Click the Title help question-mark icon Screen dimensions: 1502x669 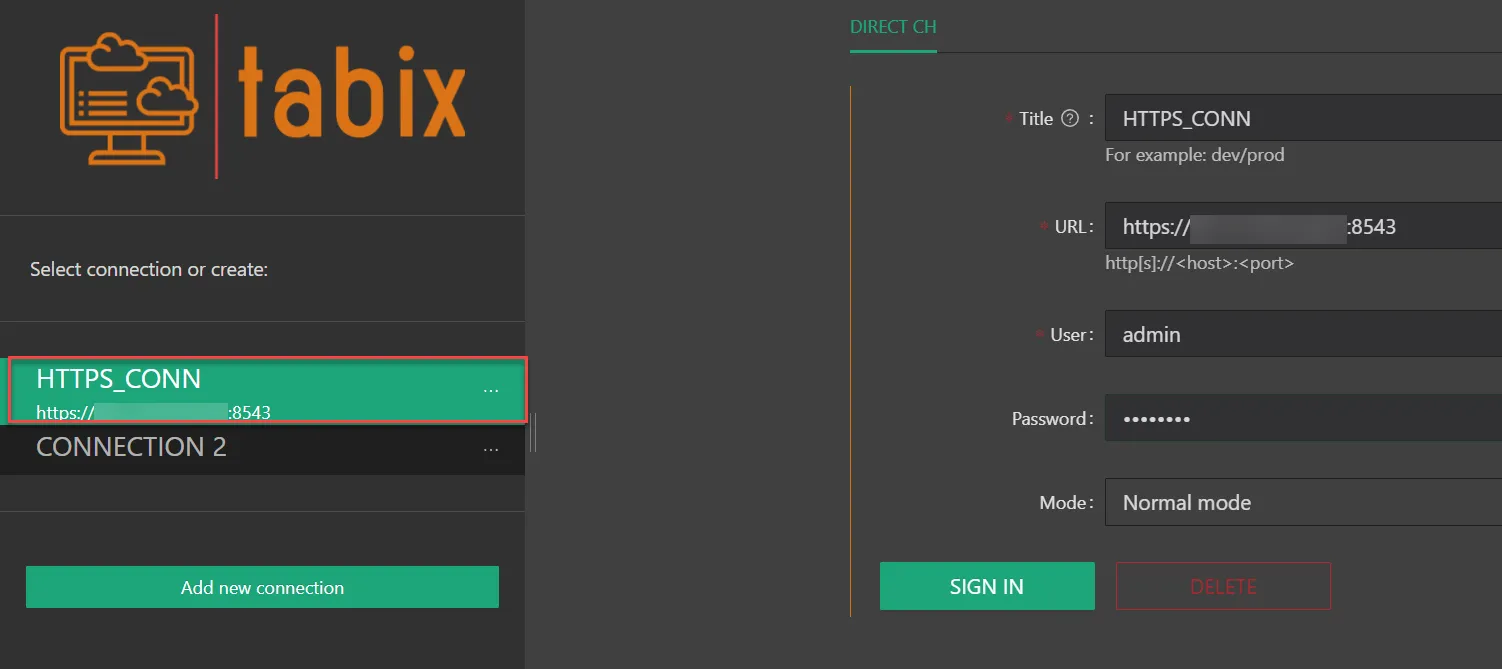tap(1070, 119)
